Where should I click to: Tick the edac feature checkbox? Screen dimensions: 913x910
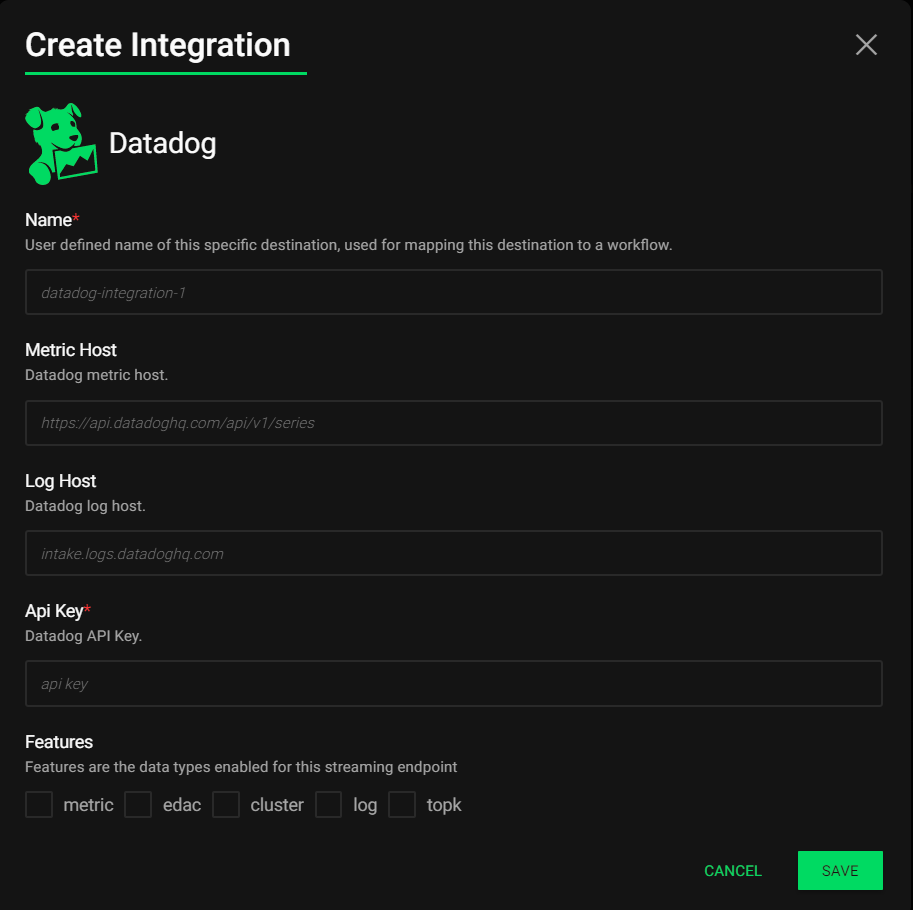[138, 805]
